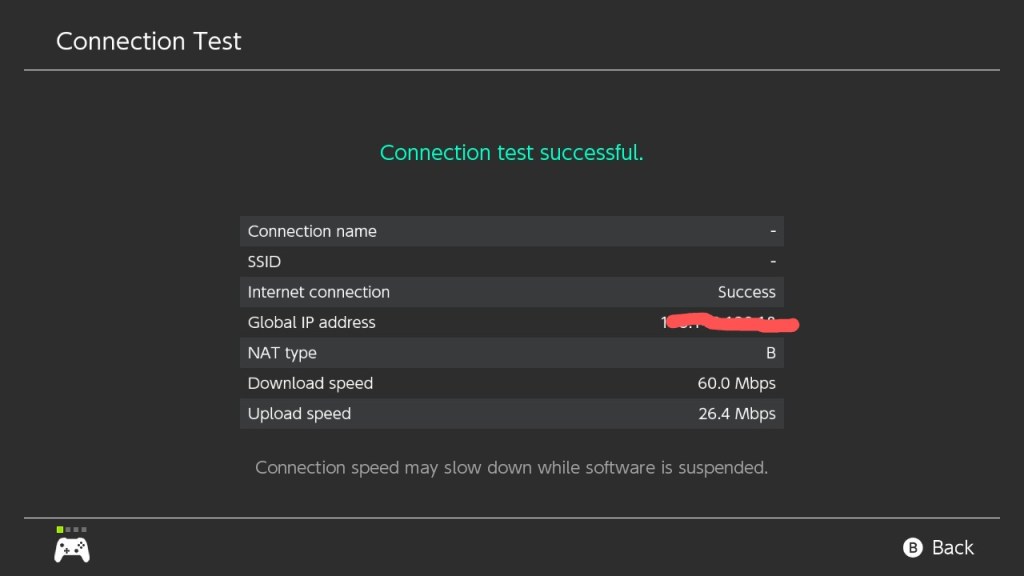Click the player indicator dots above controller
The width and height of the screenshot is (1024, 576).
pos(71,529)
